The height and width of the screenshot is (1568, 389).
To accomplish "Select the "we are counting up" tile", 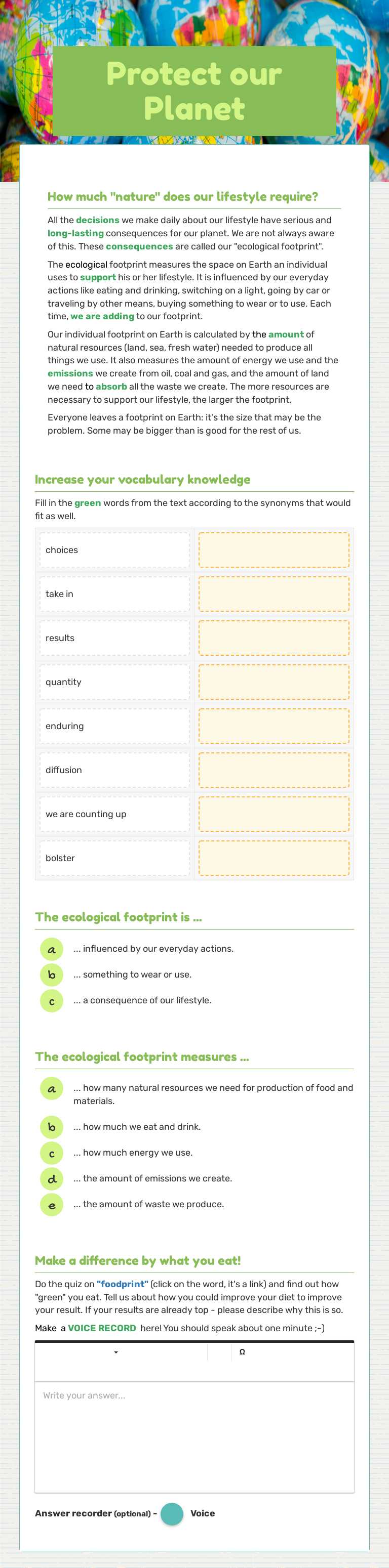I will pos(114,814).
